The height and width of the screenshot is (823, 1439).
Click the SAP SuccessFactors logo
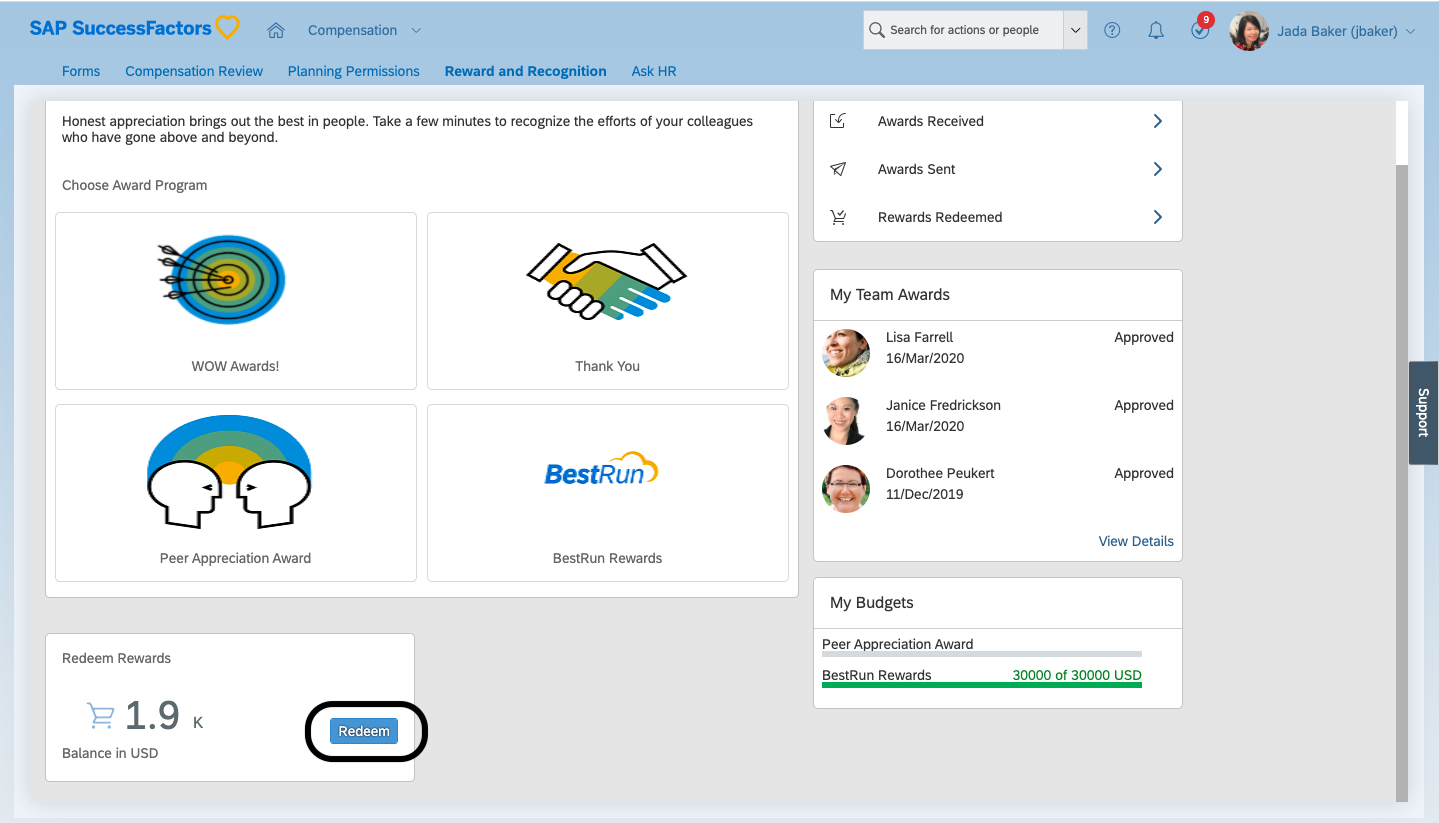click(135, 29)
